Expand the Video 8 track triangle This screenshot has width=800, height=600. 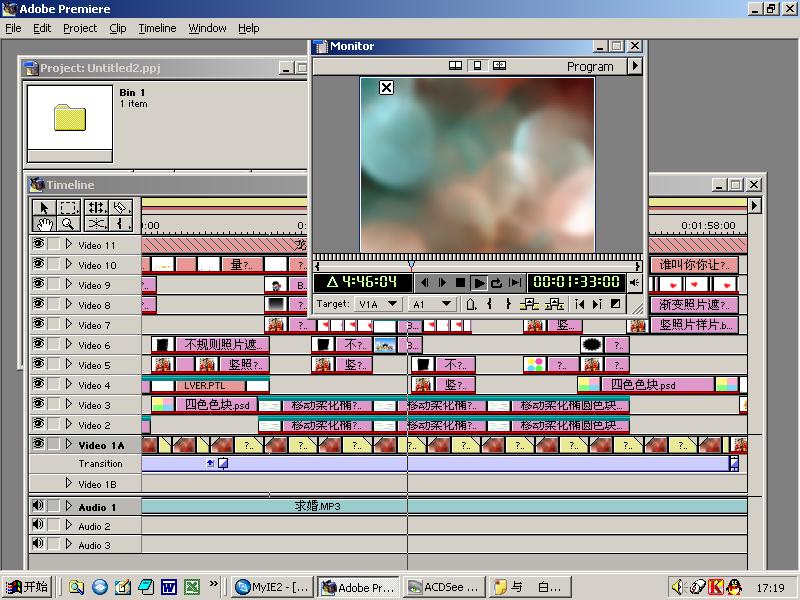(x=69, y=304)
